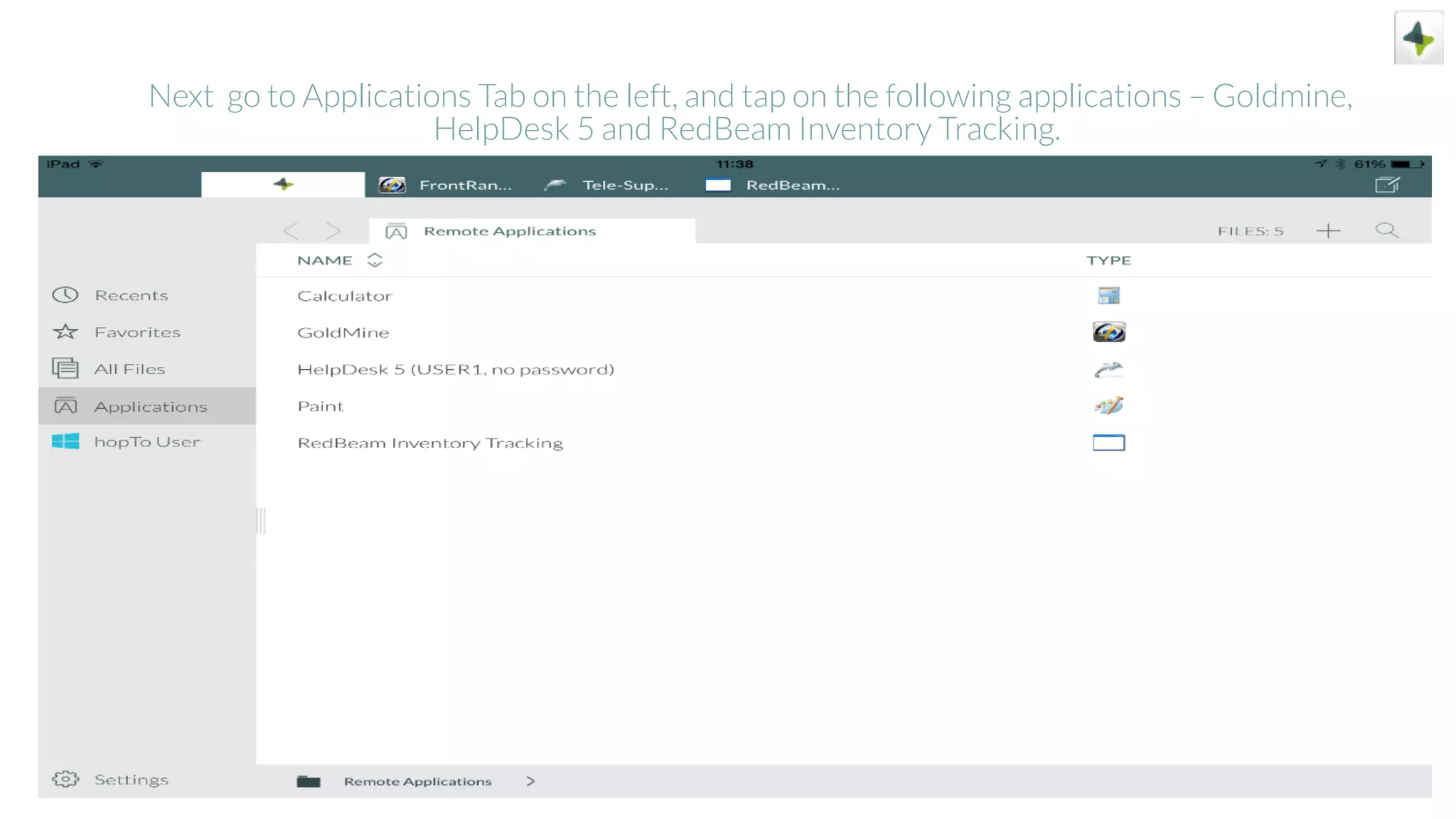Click the RedBeam window type icon
The height and width of the screenshot is (819, 1456).
(x=1109, y=443)
